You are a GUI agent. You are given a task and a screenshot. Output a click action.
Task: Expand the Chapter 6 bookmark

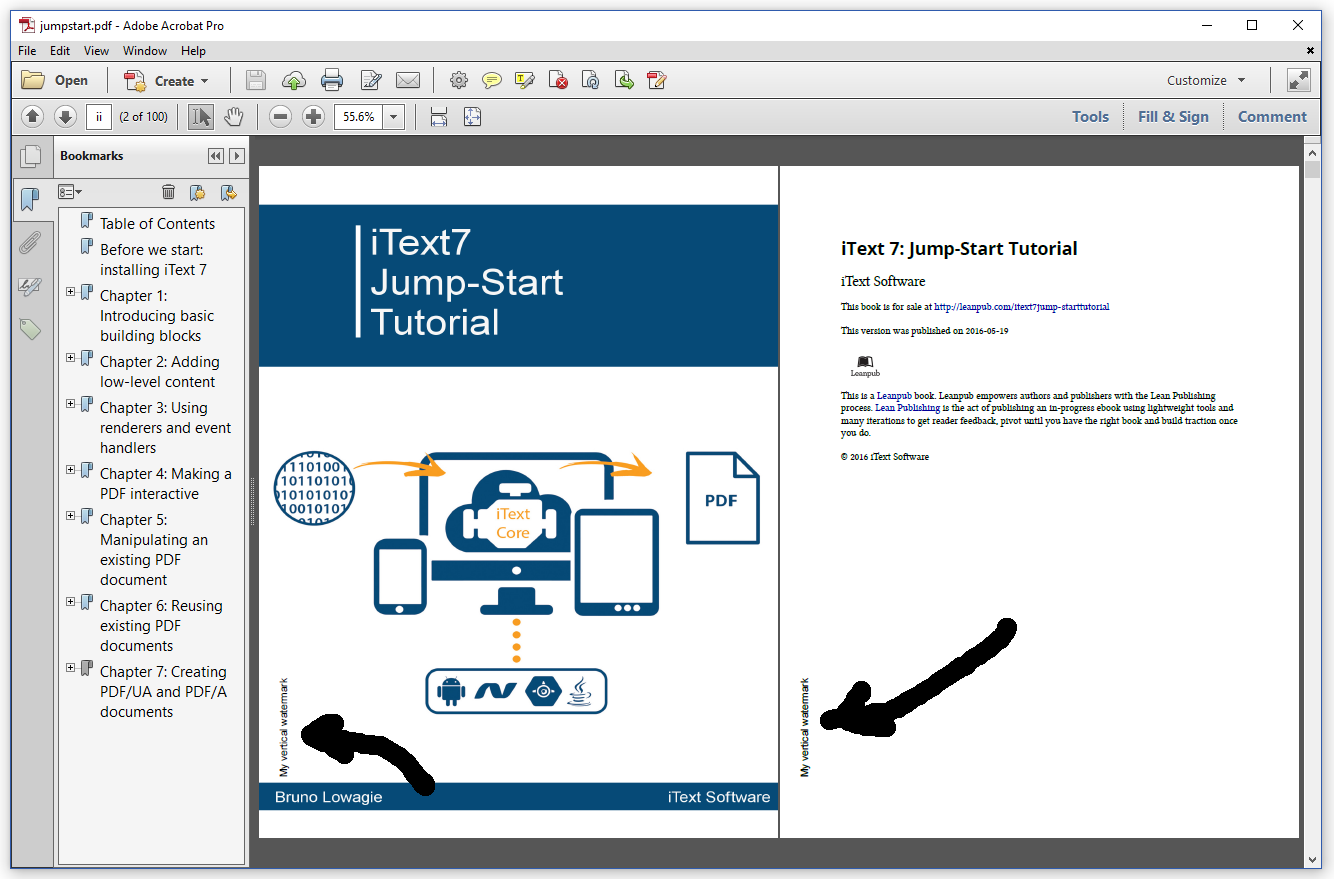(x=71, y=602)
